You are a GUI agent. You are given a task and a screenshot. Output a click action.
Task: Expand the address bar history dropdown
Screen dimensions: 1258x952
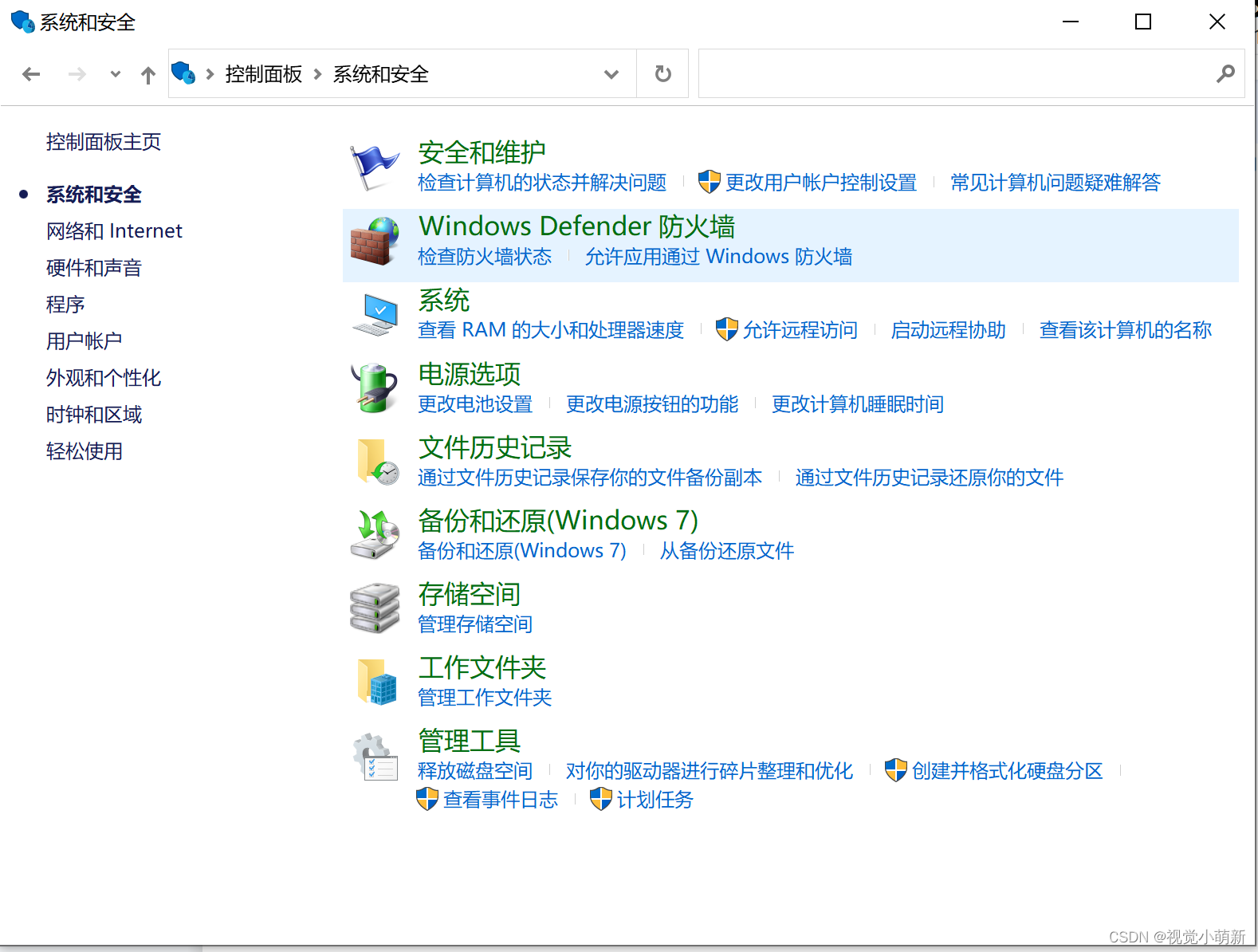(x=611, y=74)
